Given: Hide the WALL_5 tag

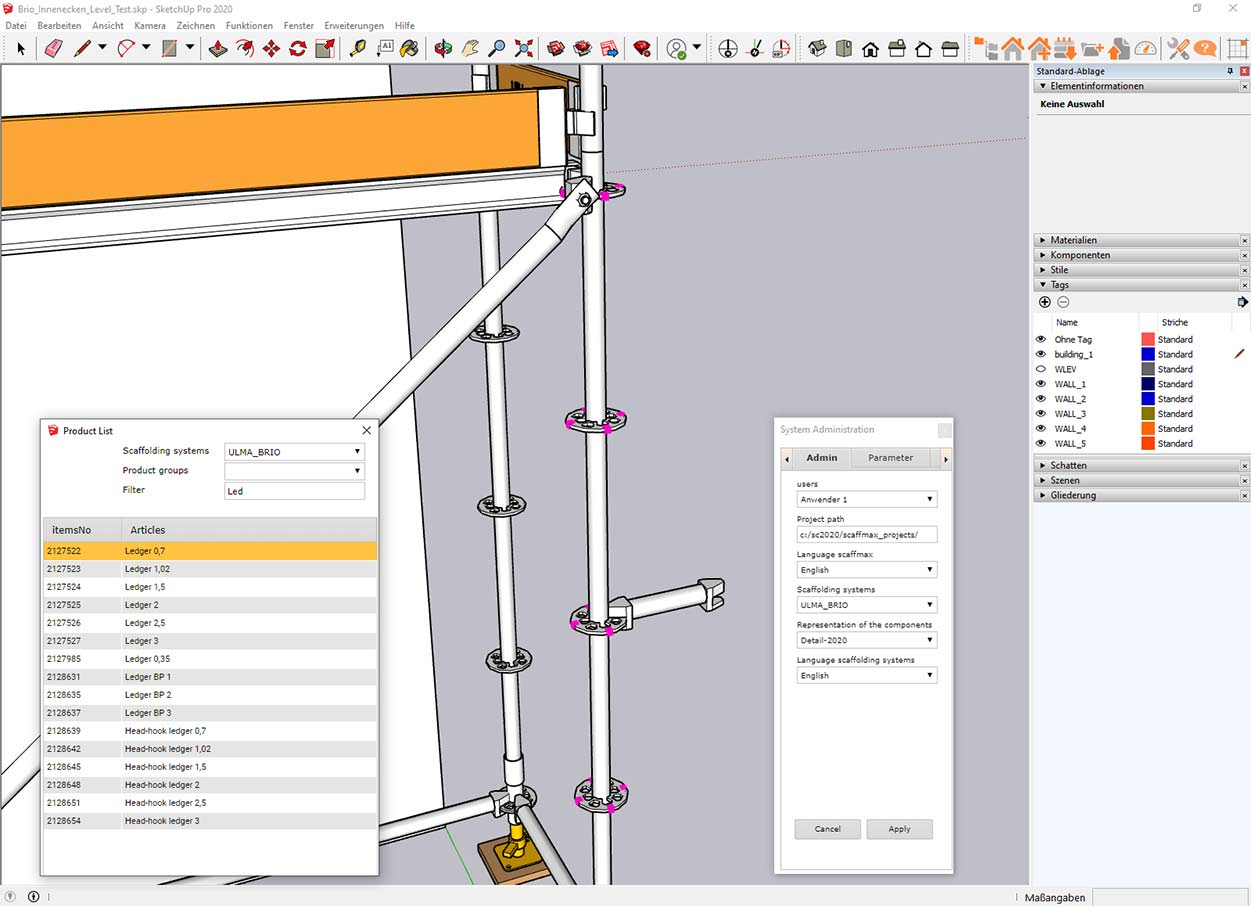Looking at the screenshot, I should point(1041,444).
